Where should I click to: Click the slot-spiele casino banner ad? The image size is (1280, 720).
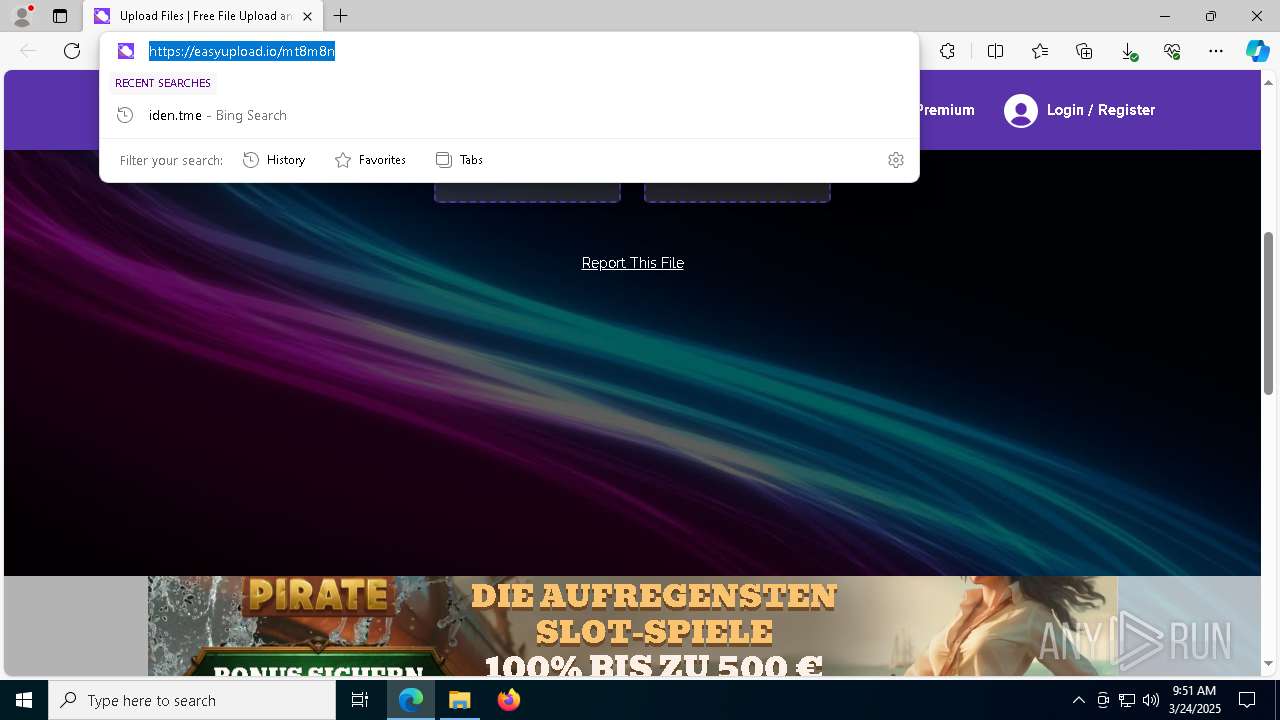[633, 626]
